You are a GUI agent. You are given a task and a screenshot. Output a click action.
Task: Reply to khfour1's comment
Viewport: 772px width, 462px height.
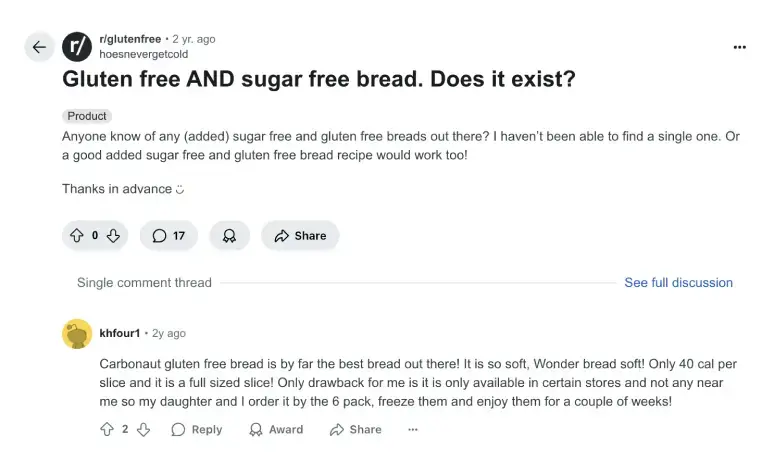coord(196,429)
